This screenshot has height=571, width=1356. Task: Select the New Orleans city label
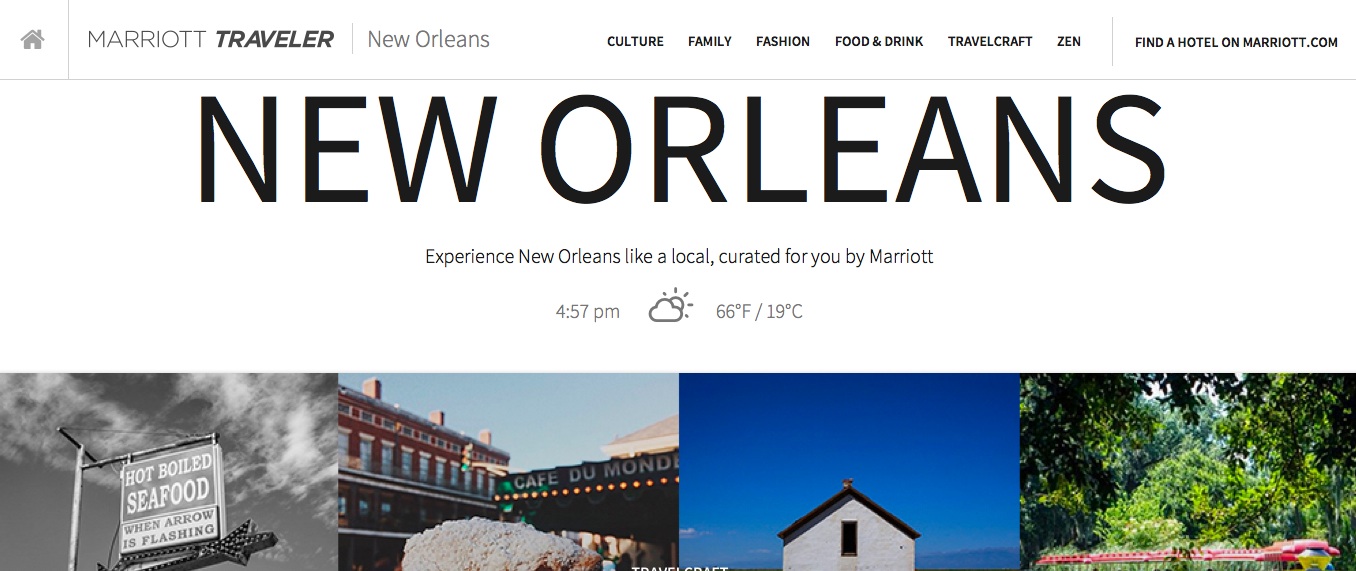[x=428, y=39]
